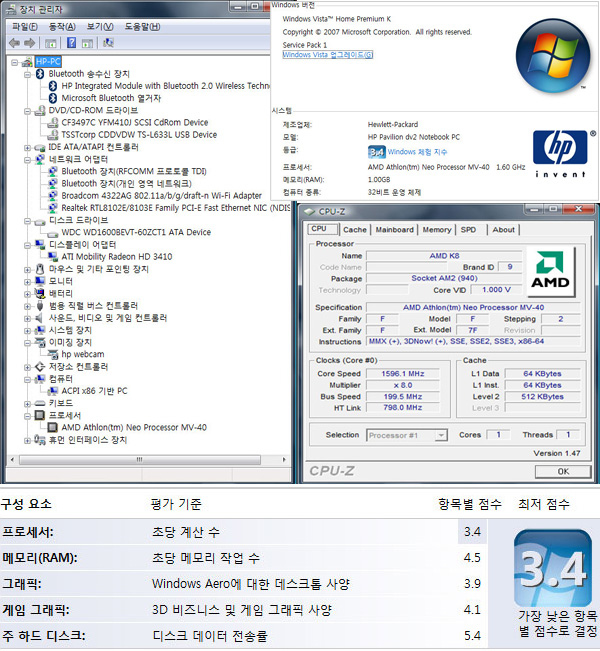Screen dimensions: 600x651
Task: Switch to the Memory tab in CPU-Z
Action: pyautogui.click(x=437, y=230)
